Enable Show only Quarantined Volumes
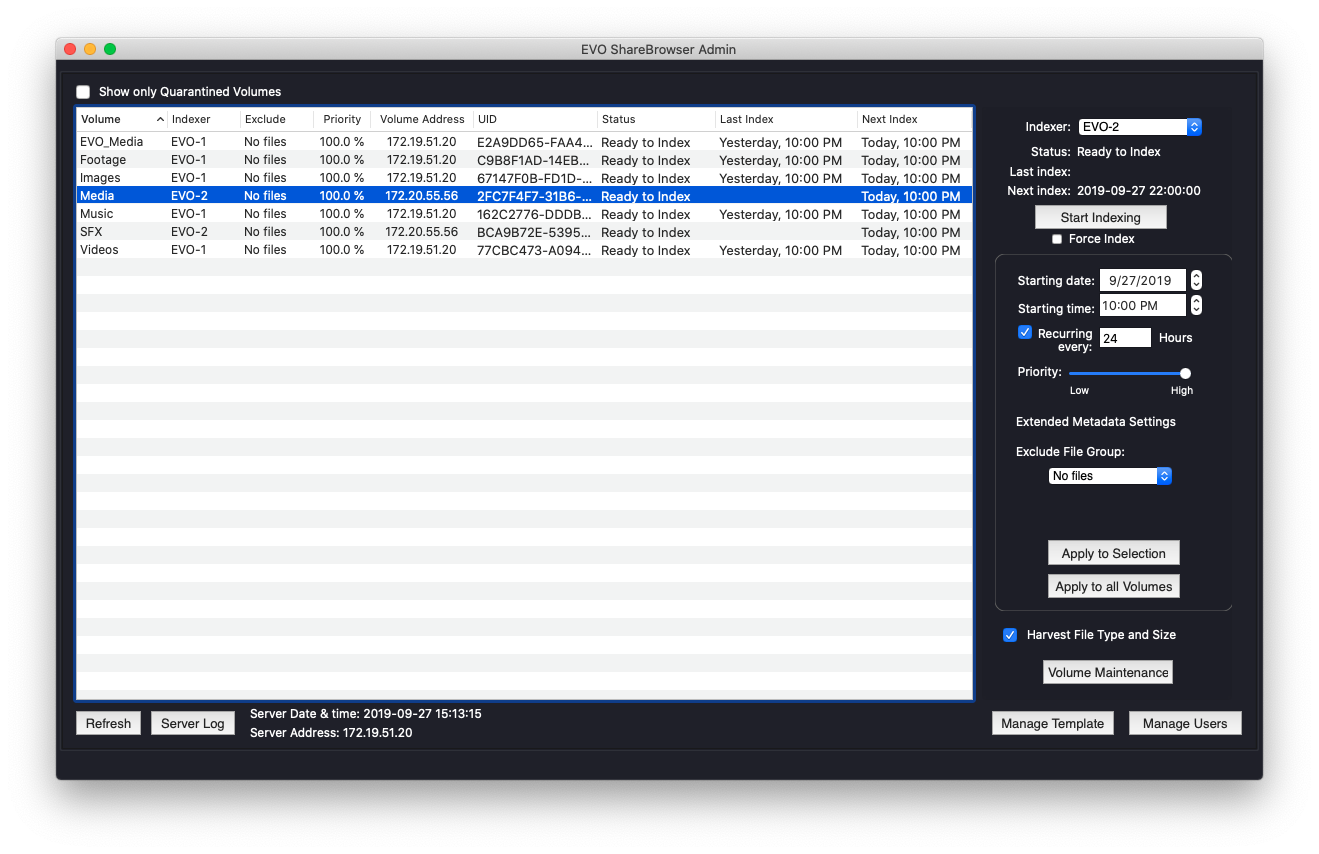Image resolution: width=1319 pixels, height=854 pixels. point(83,91)
